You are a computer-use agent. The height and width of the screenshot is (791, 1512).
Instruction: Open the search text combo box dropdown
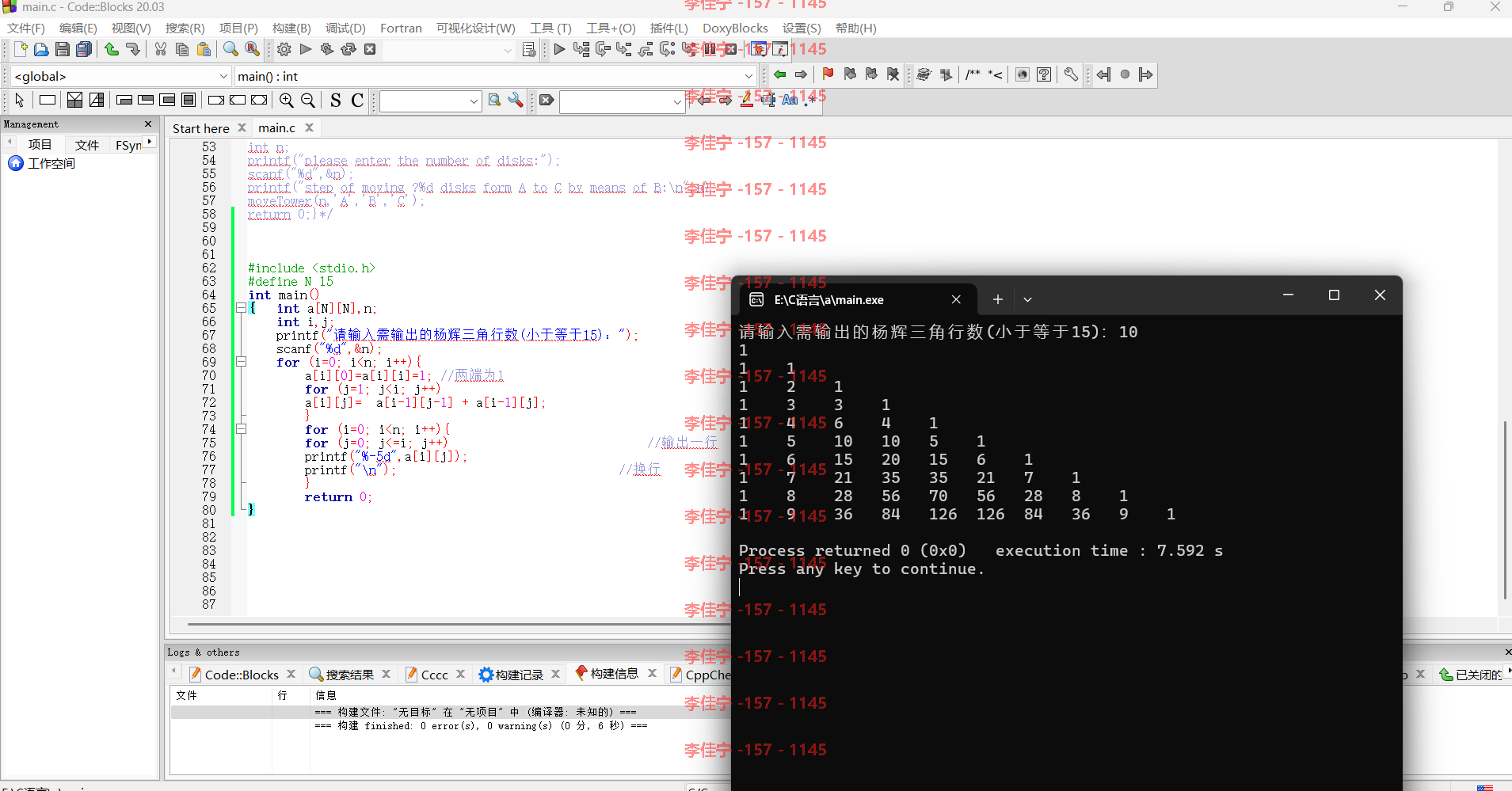point(474,101)
